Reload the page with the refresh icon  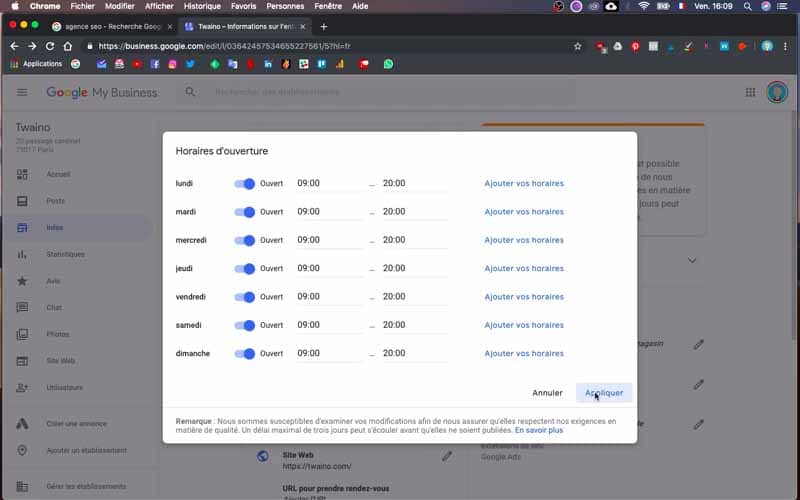(49, 46)
